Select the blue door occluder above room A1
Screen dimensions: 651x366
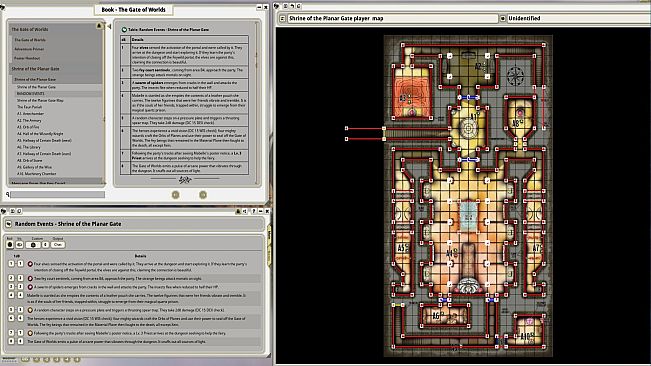pos(468,97)
